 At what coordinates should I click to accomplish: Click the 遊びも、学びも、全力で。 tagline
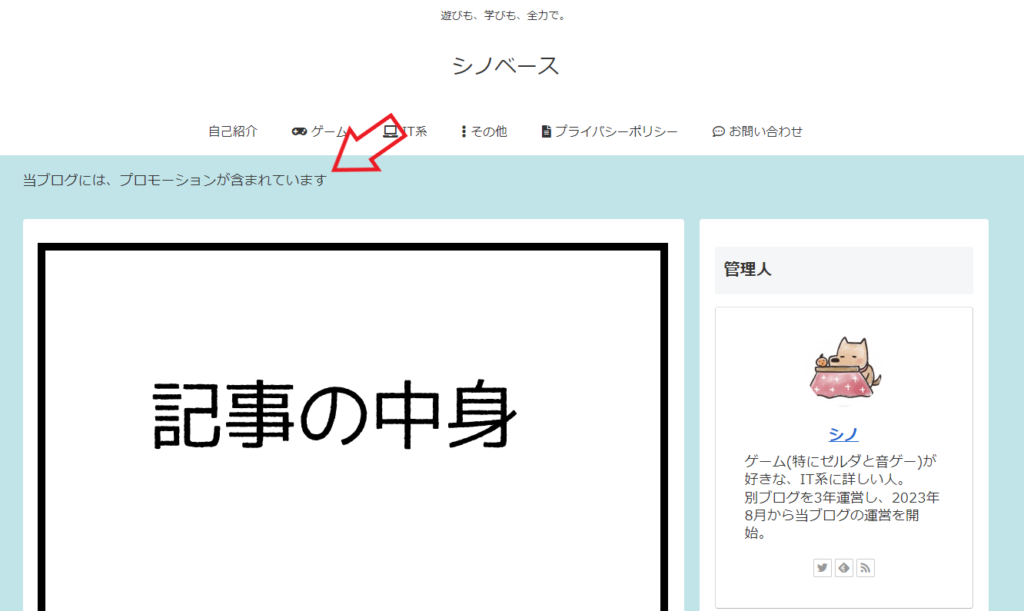[504, 16]
